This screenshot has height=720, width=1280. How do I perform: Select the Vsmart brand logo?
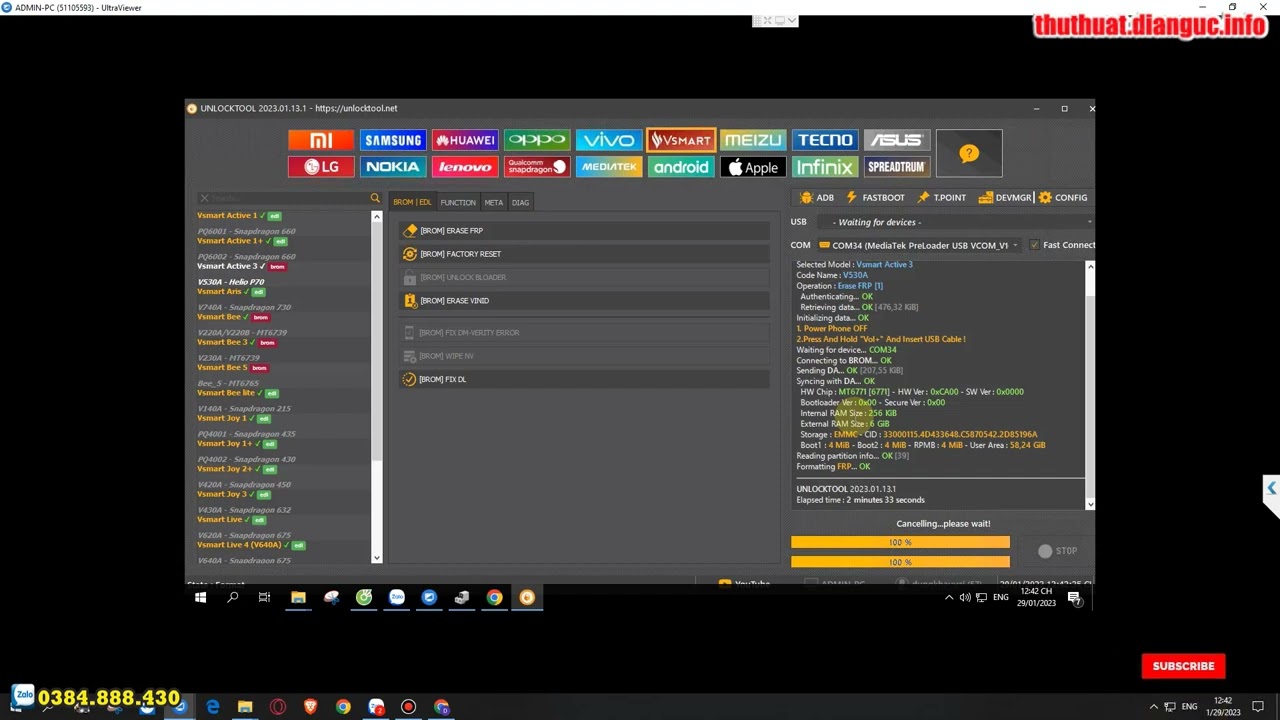coord(681,140)
